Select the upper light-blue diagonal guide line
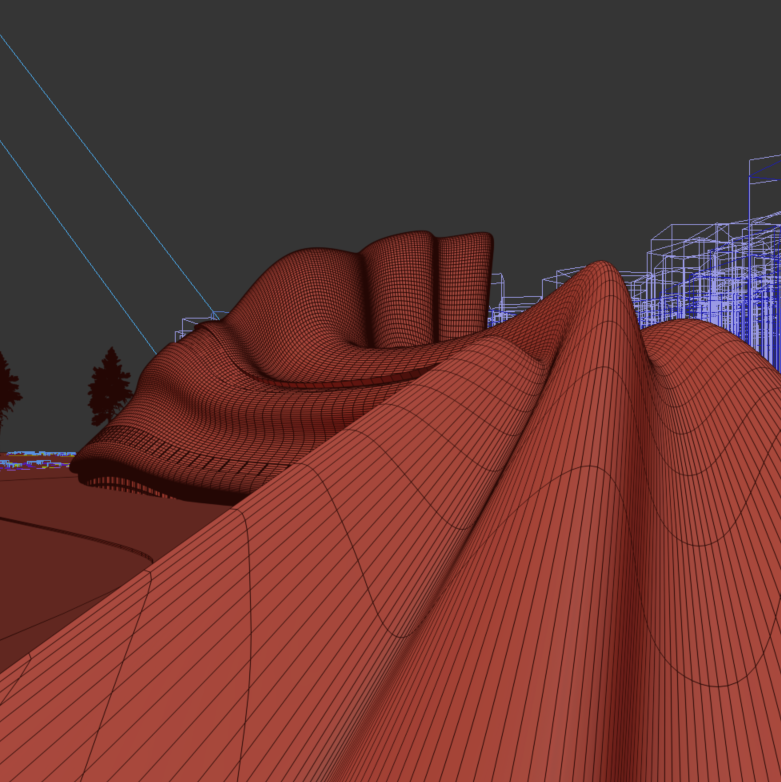This screenshot has height=782, width=781. pyautogui.click(x=109, y=176)
